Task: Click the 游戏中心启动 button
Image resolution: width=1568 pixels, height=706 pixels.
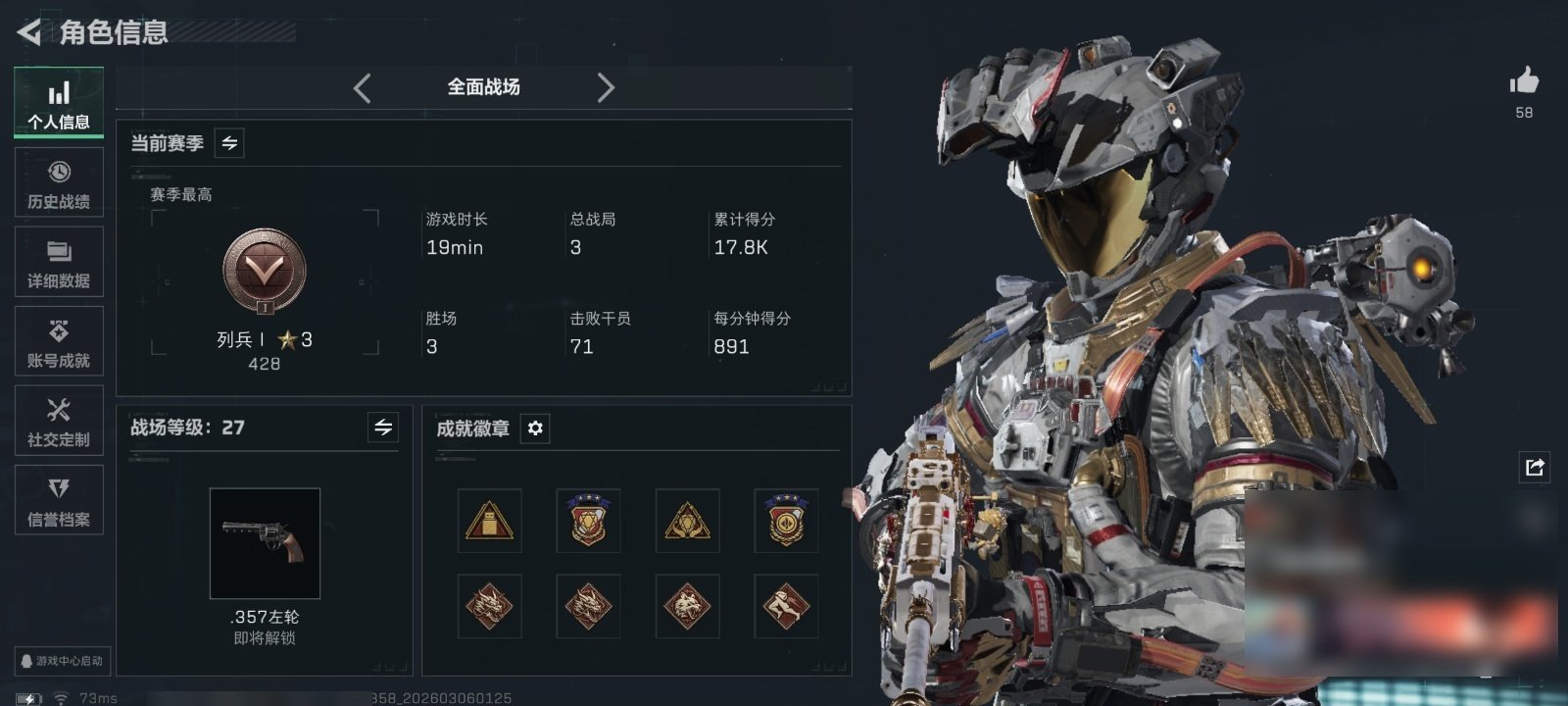Action: point(62,661)
